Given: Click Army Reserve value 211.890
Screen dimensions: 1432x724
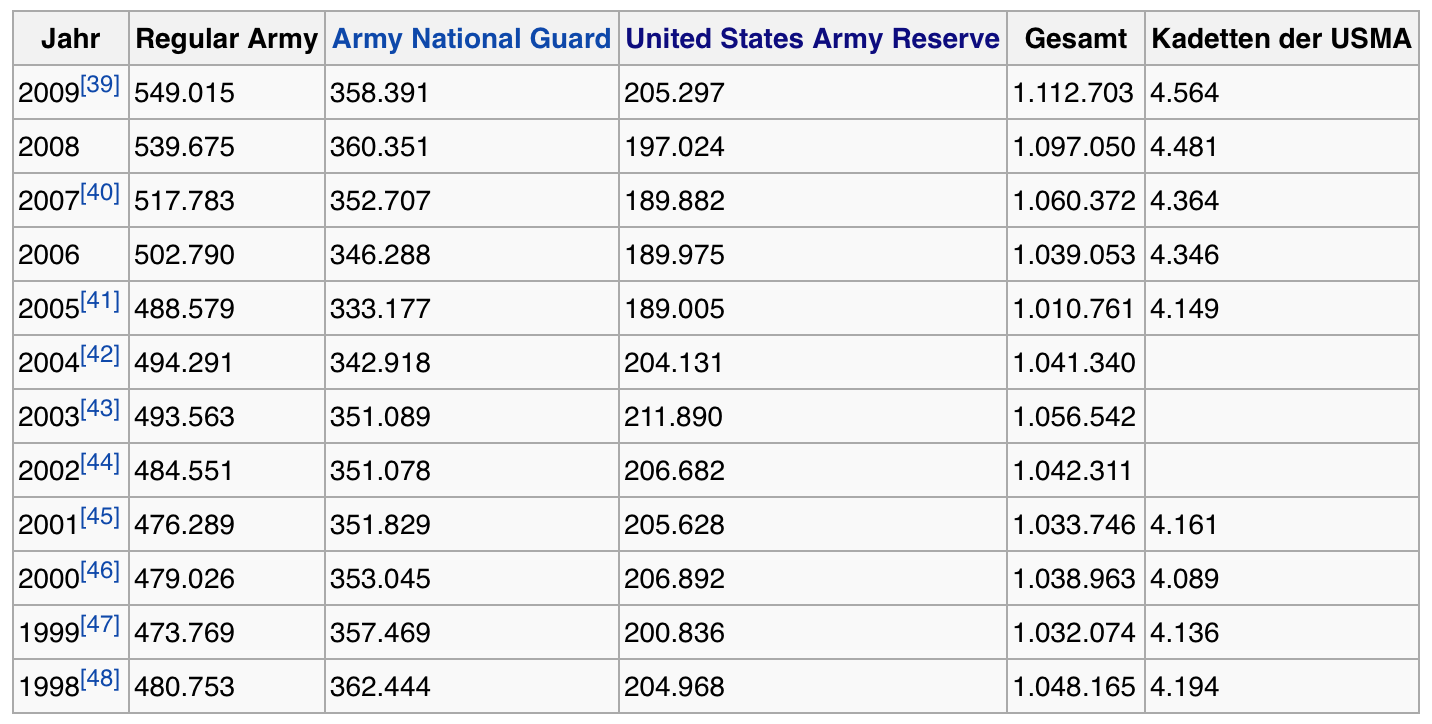Looking at the screenshot, I should (674, 417).
